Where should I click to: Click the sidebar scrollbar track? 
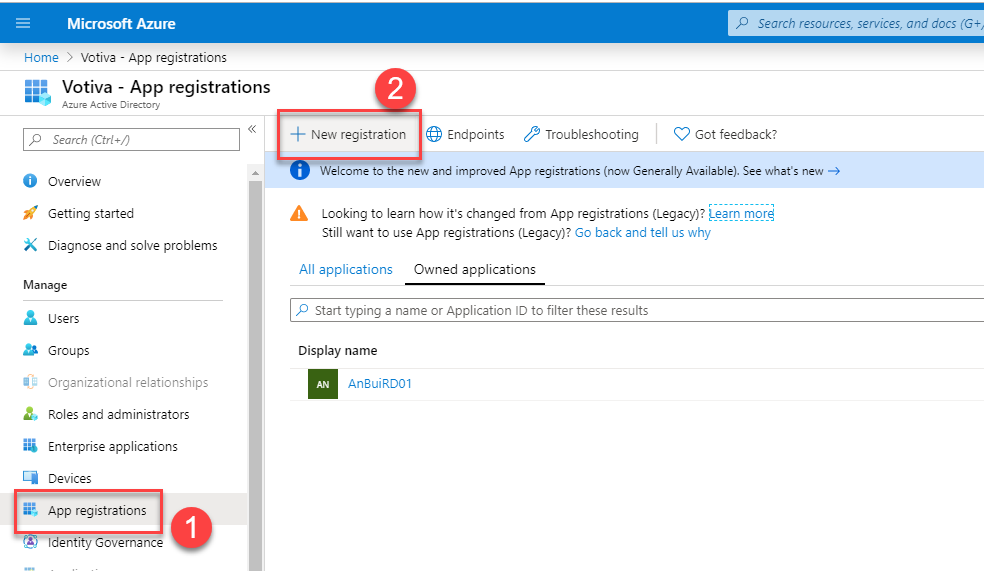tap(255, 376)
